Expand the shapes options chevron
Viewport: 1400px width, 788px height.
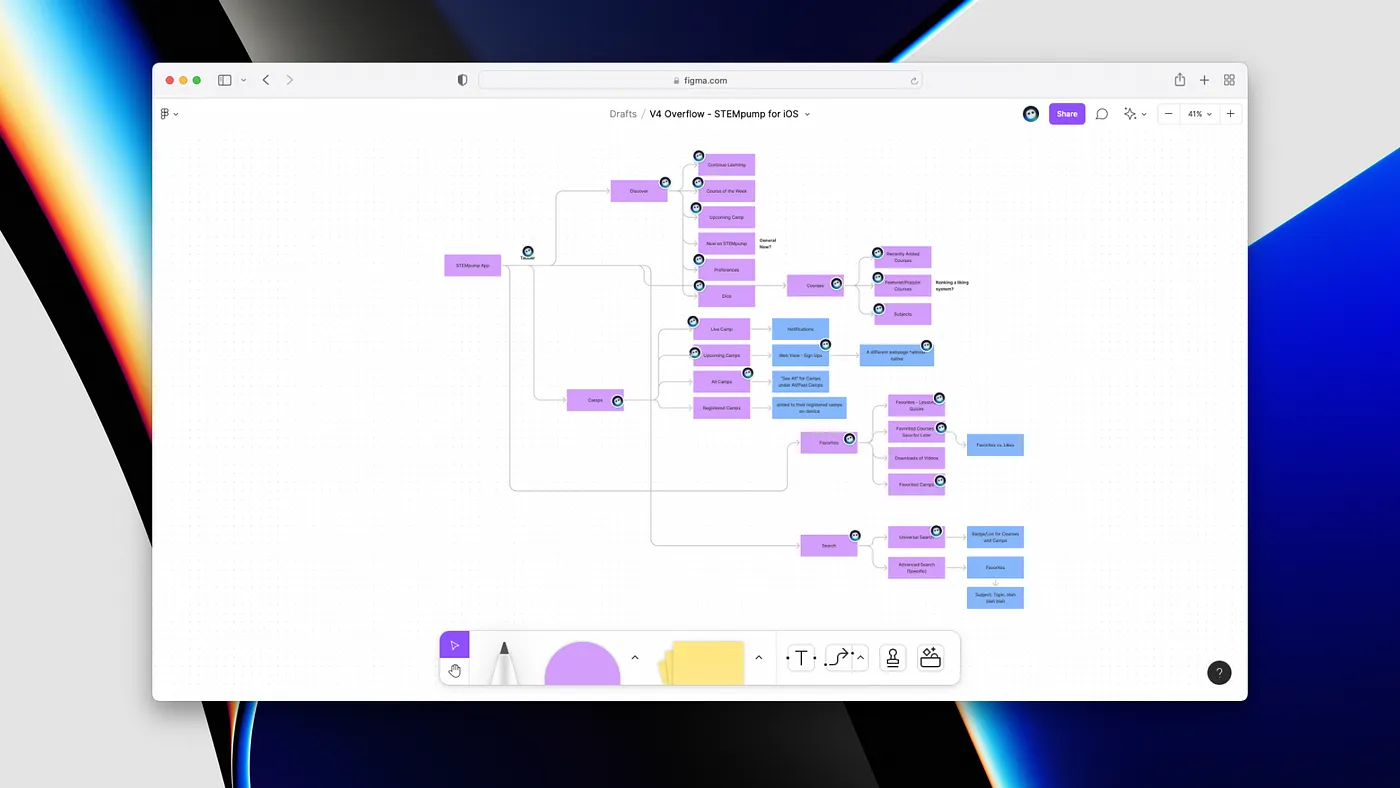coord(635,657)
